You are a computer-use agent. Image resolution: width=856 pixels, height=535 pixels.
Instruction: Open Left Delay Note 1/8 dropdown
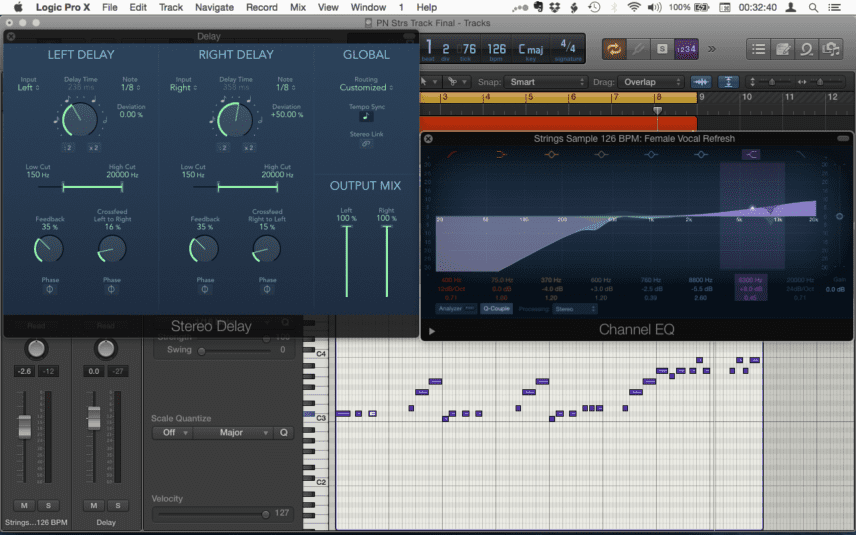coord(130,87)
